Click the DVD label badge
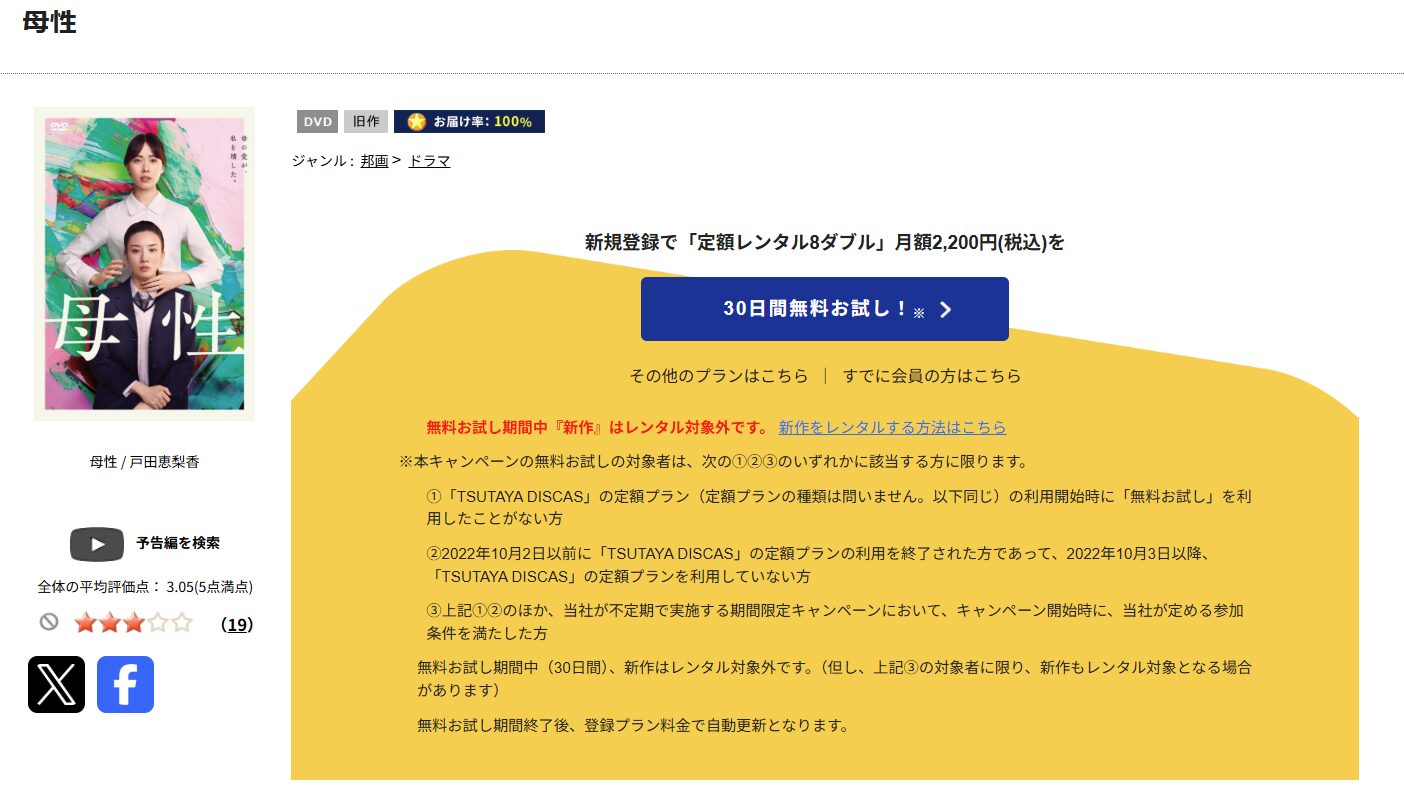The width and height of the screenshot is (1404, 812). pyautogui.click(x=317, y=121)
